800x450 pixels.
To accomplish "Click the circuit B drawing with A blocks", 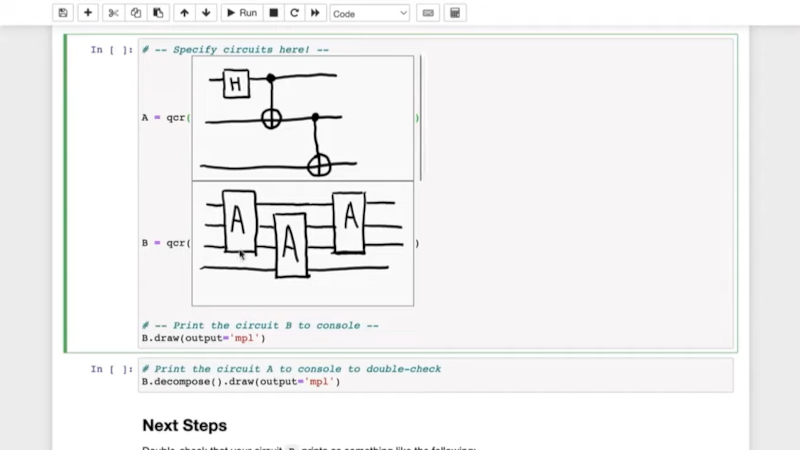I will pyautogui.click(x=302, y=243).
